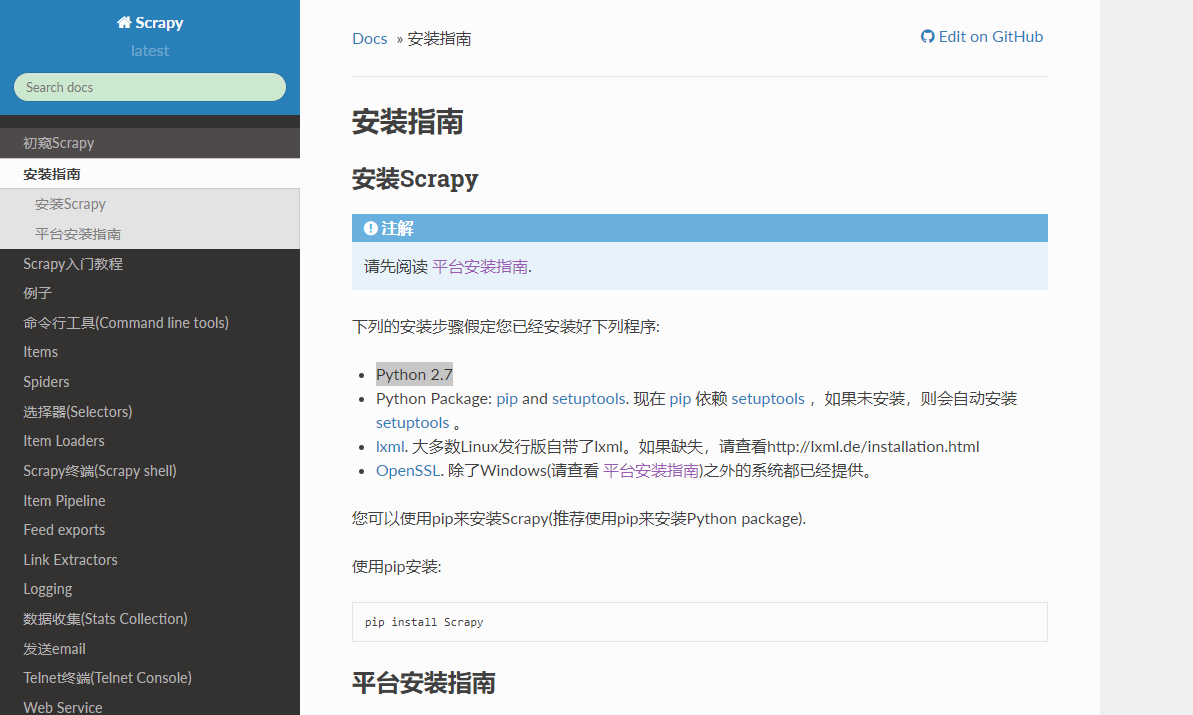Click the setuptools link on the wrapped line
The width and height of the screenshot is (1193, 715).
pos(412,423)
